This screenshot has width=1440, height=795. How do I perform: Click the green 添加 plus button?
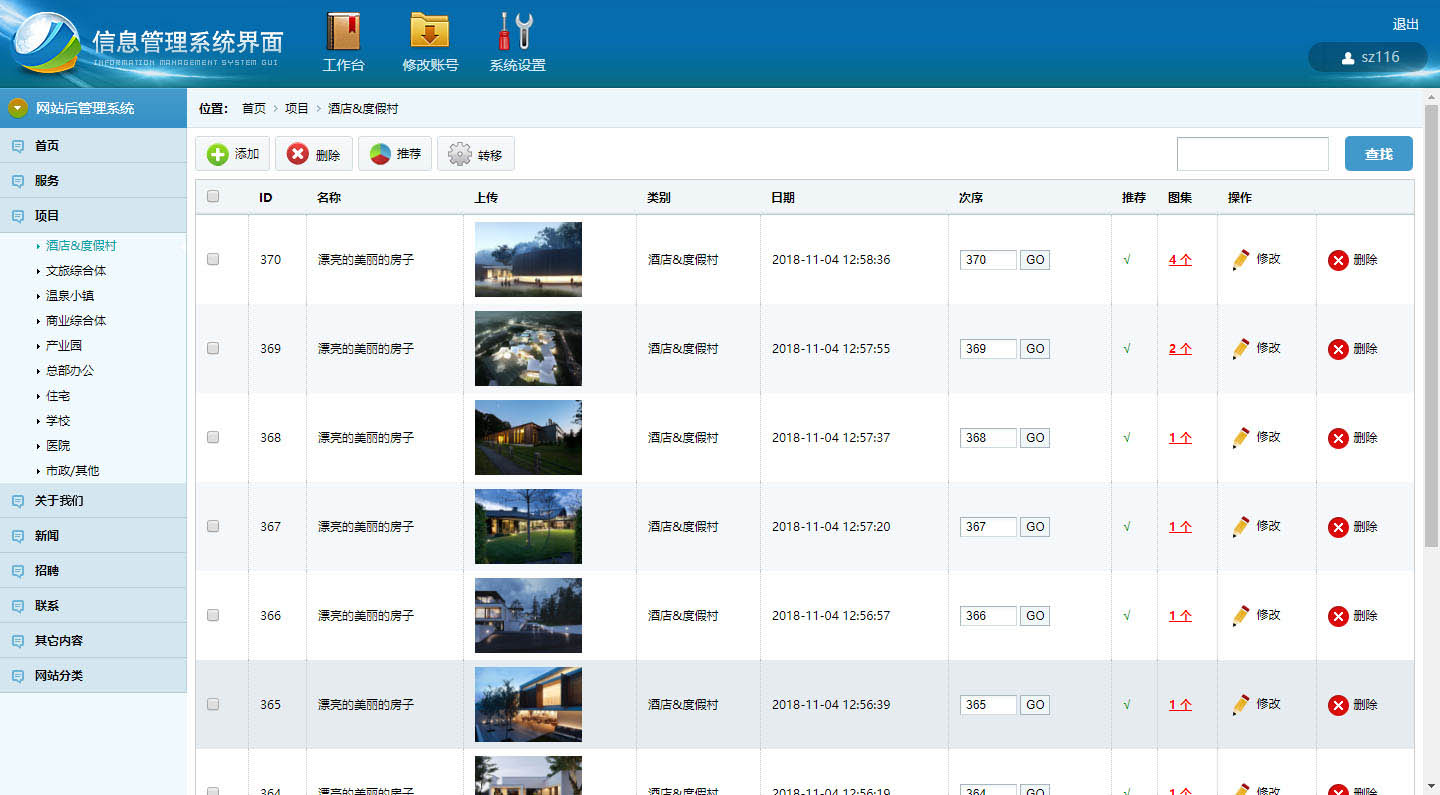(x=232, y=154)
